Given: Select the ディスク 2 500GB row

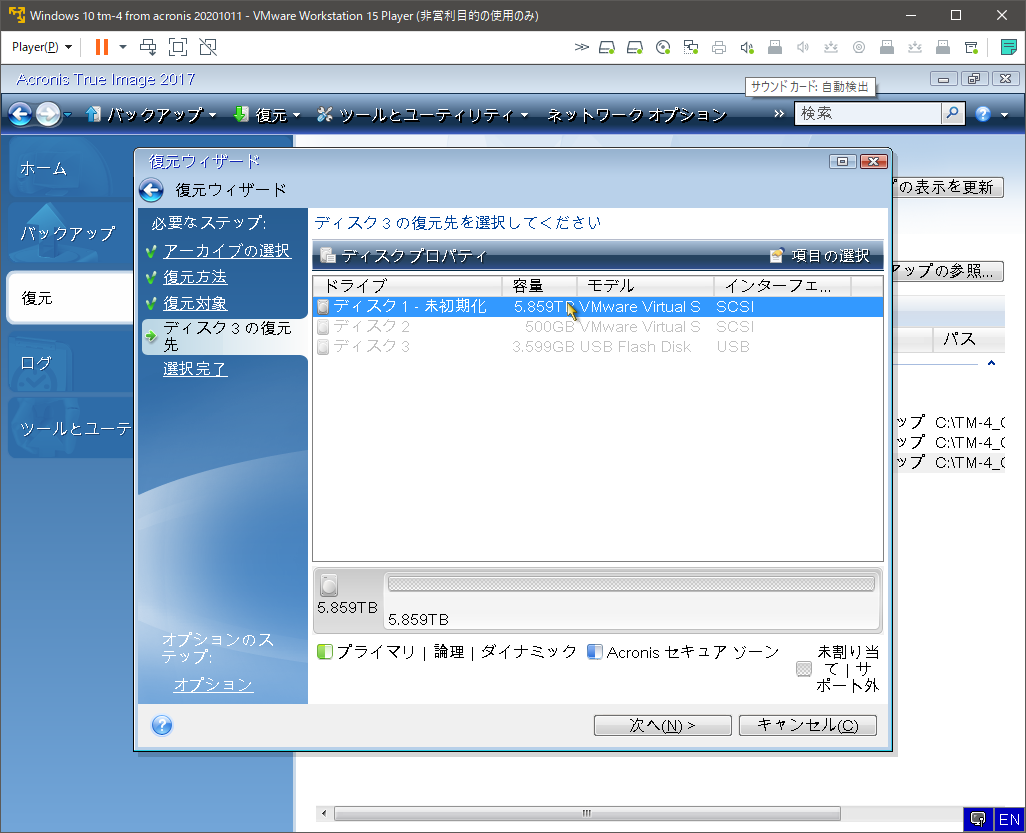Looking at the screenshot, I should [x=598, y=327].
